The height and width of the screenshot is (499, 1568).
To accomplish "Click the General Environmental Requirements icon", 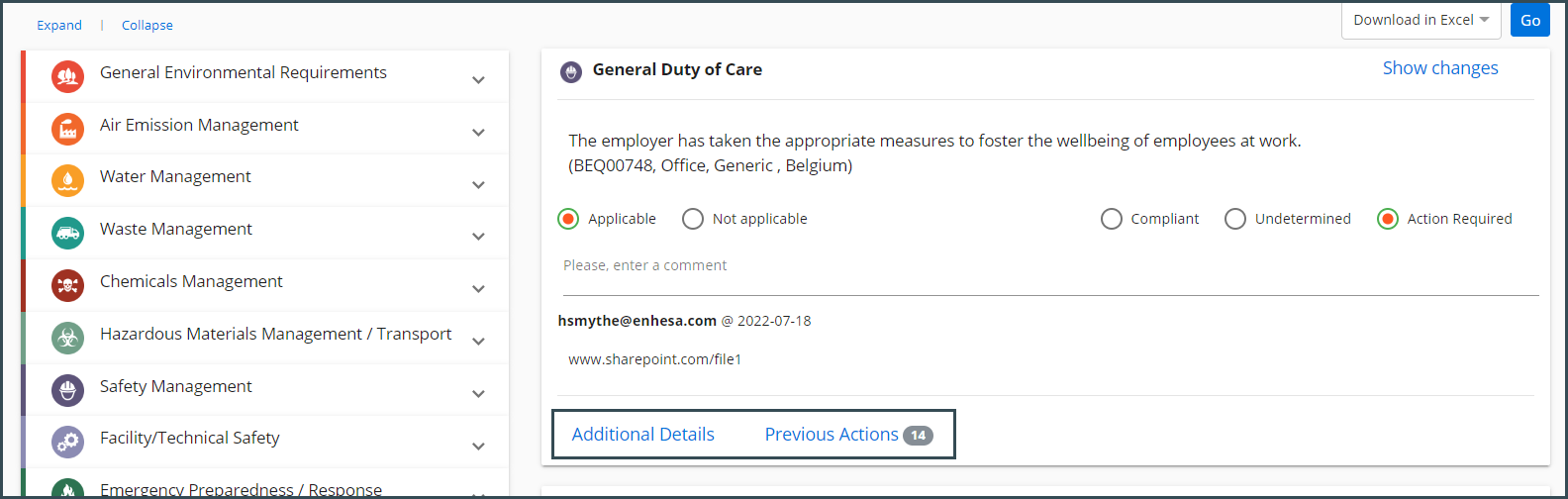I will 67,75.
